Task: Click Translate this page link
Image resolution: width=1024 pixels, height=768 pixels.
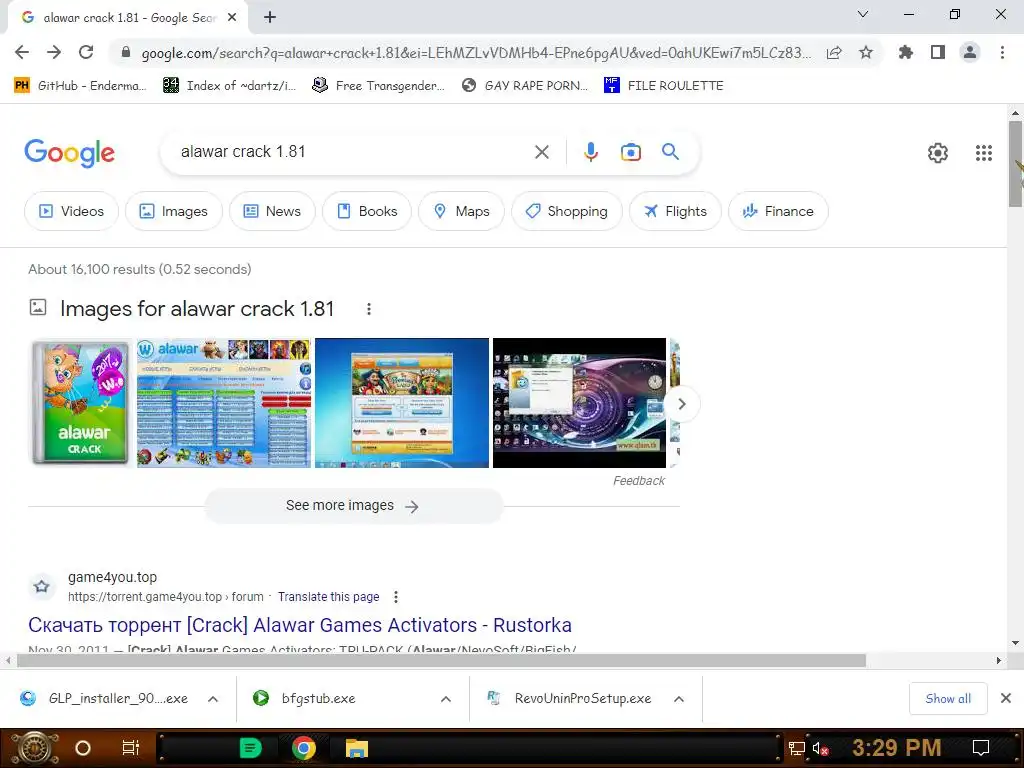Action: (328, 597)
